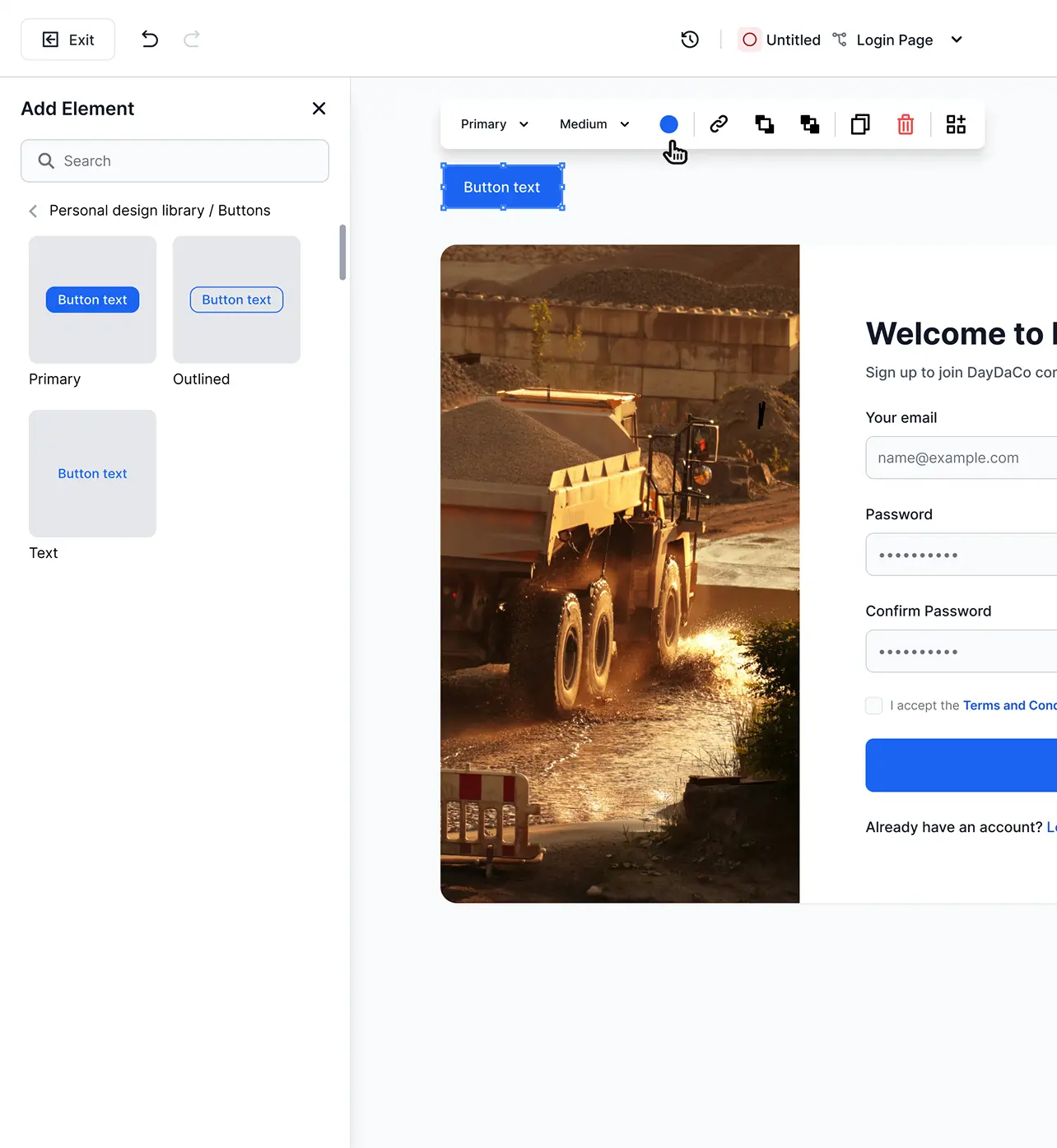
Task: Send the selected button backward
Action: tap(809, 124)
